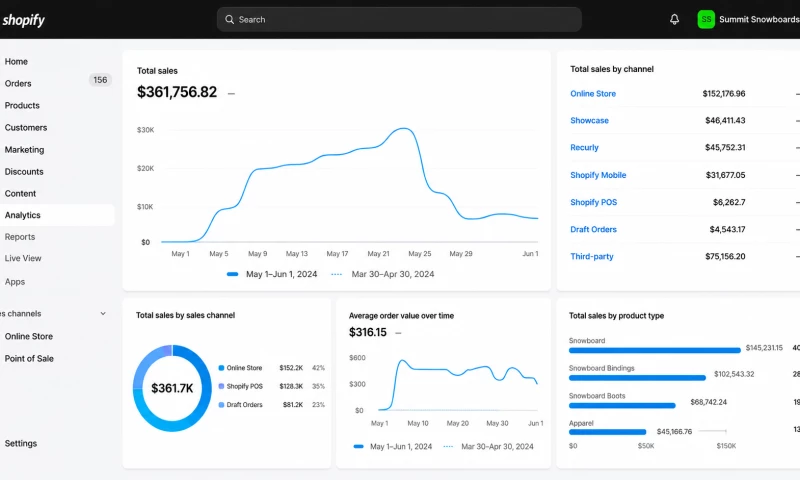This screenshot has width=800, height=480.
Task: Click the 42% Online Store share
Action: pyautogui.click(x=318, y=368)
